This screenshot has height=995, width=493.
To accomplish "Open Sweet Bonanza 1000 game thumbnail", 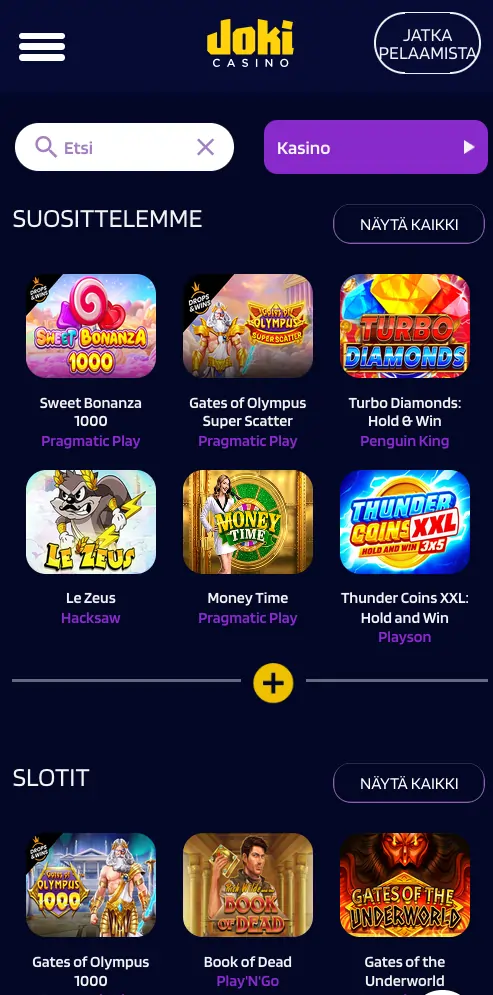I will 91,326.
